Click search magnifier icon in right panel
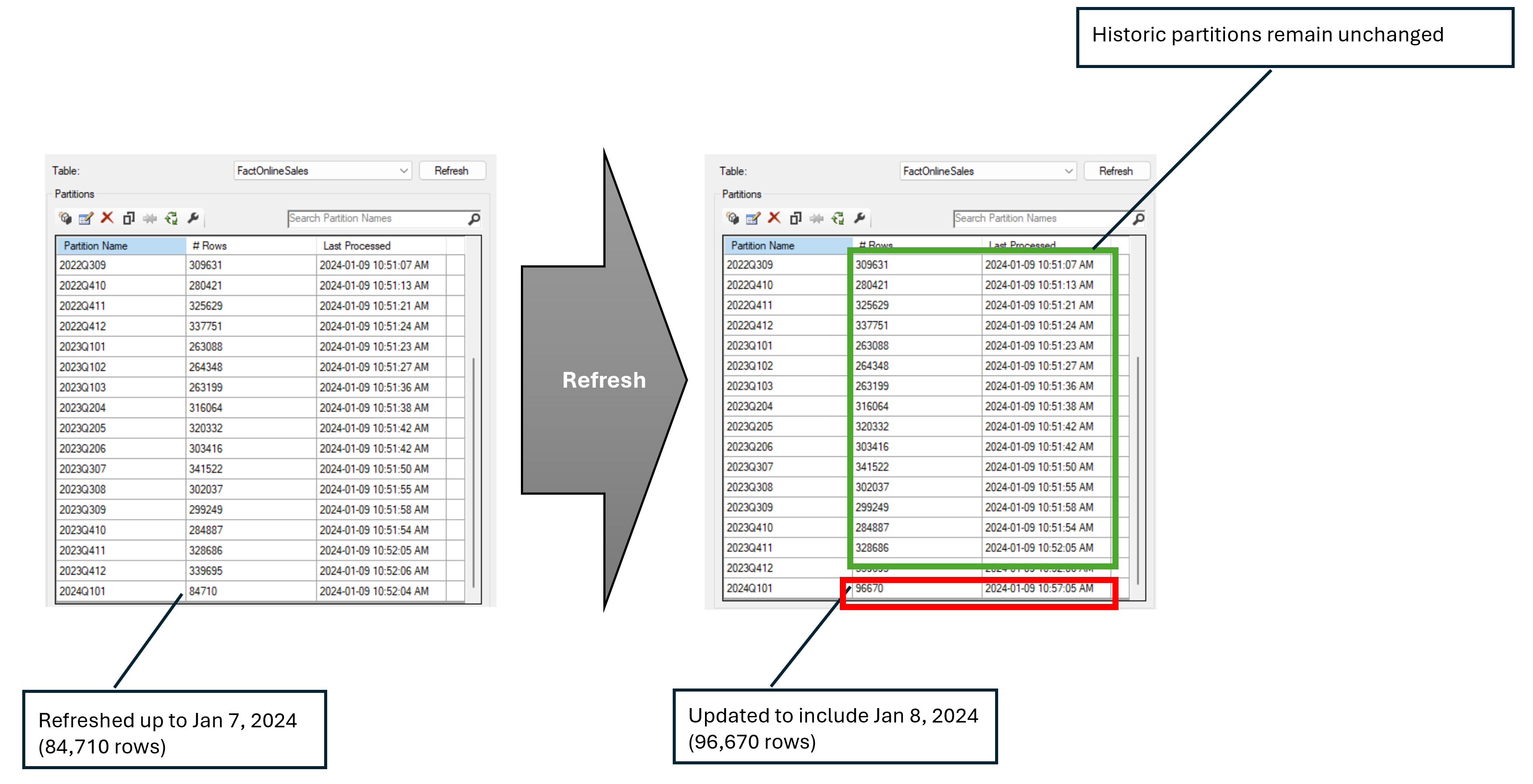 pos(1139,219)
